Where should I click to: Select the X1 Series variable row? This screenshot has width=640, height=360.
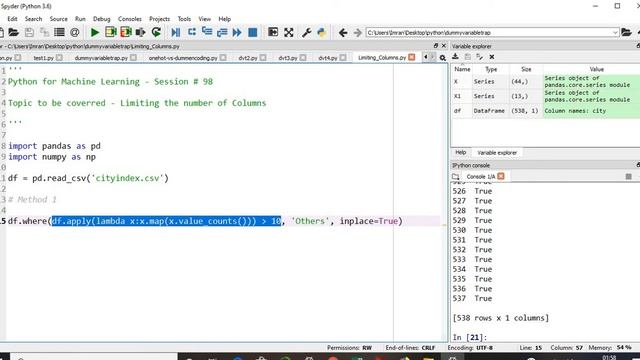545,96
